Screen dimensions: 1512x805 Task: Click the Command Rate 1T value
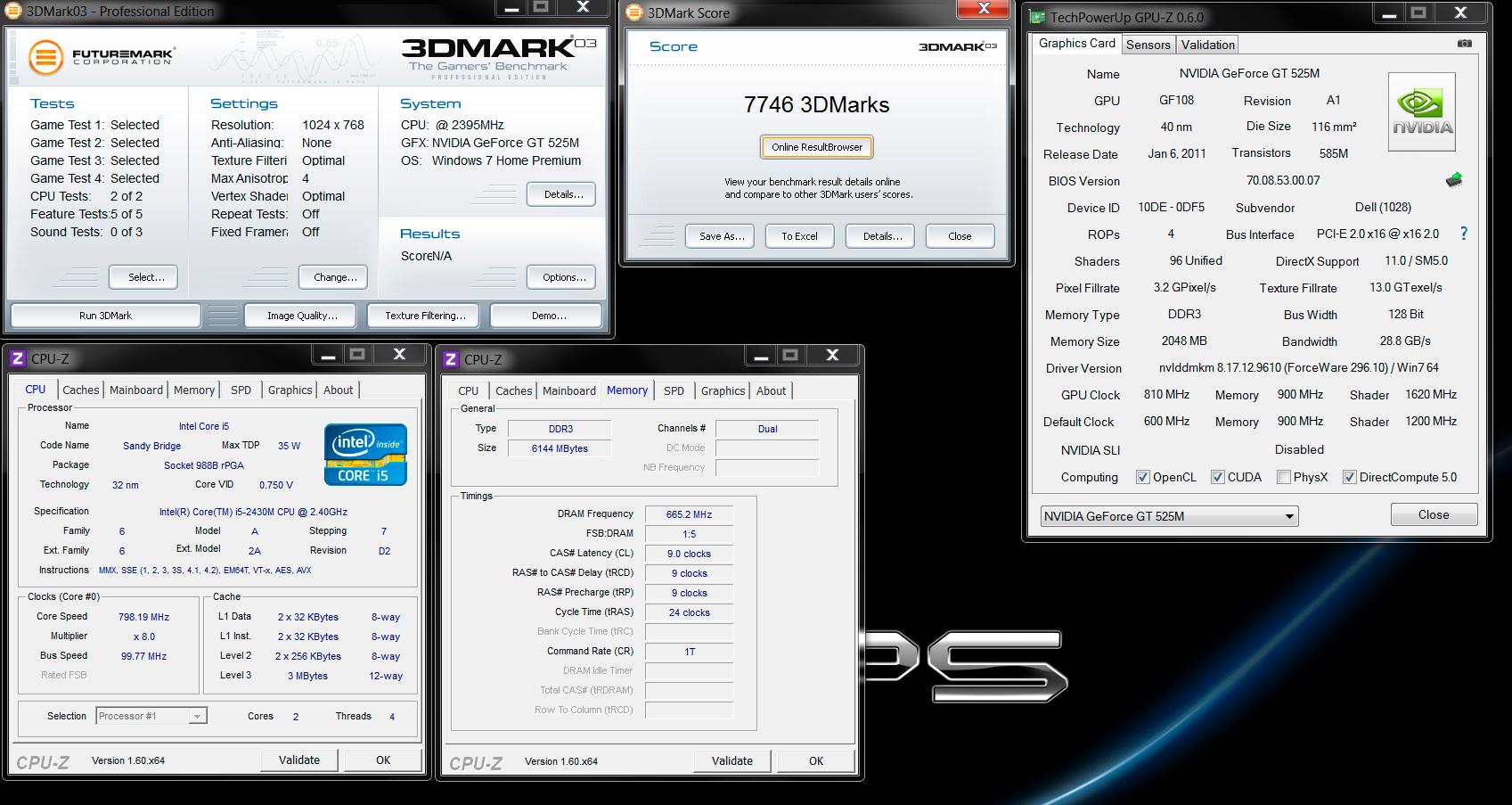coord(690,652)
